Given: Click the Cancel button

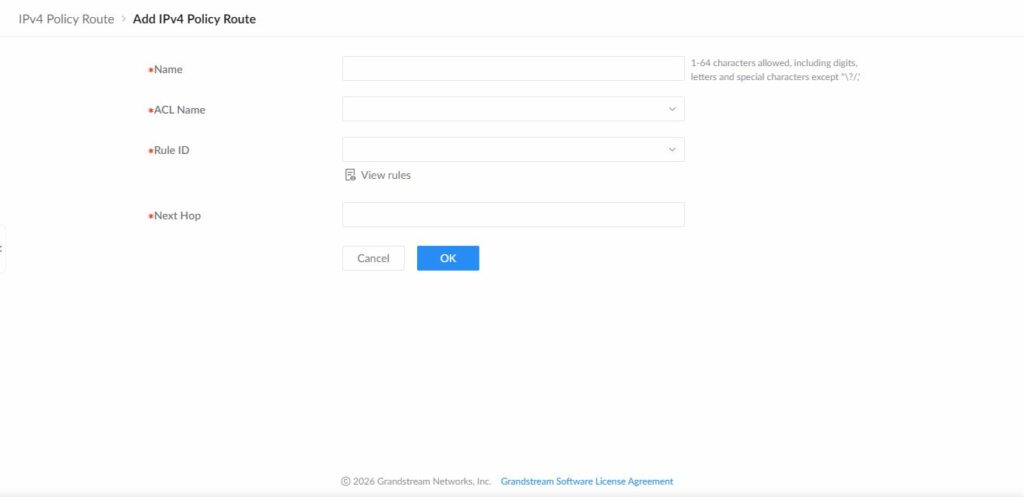Looking at the screenshot, I should 374,258.
